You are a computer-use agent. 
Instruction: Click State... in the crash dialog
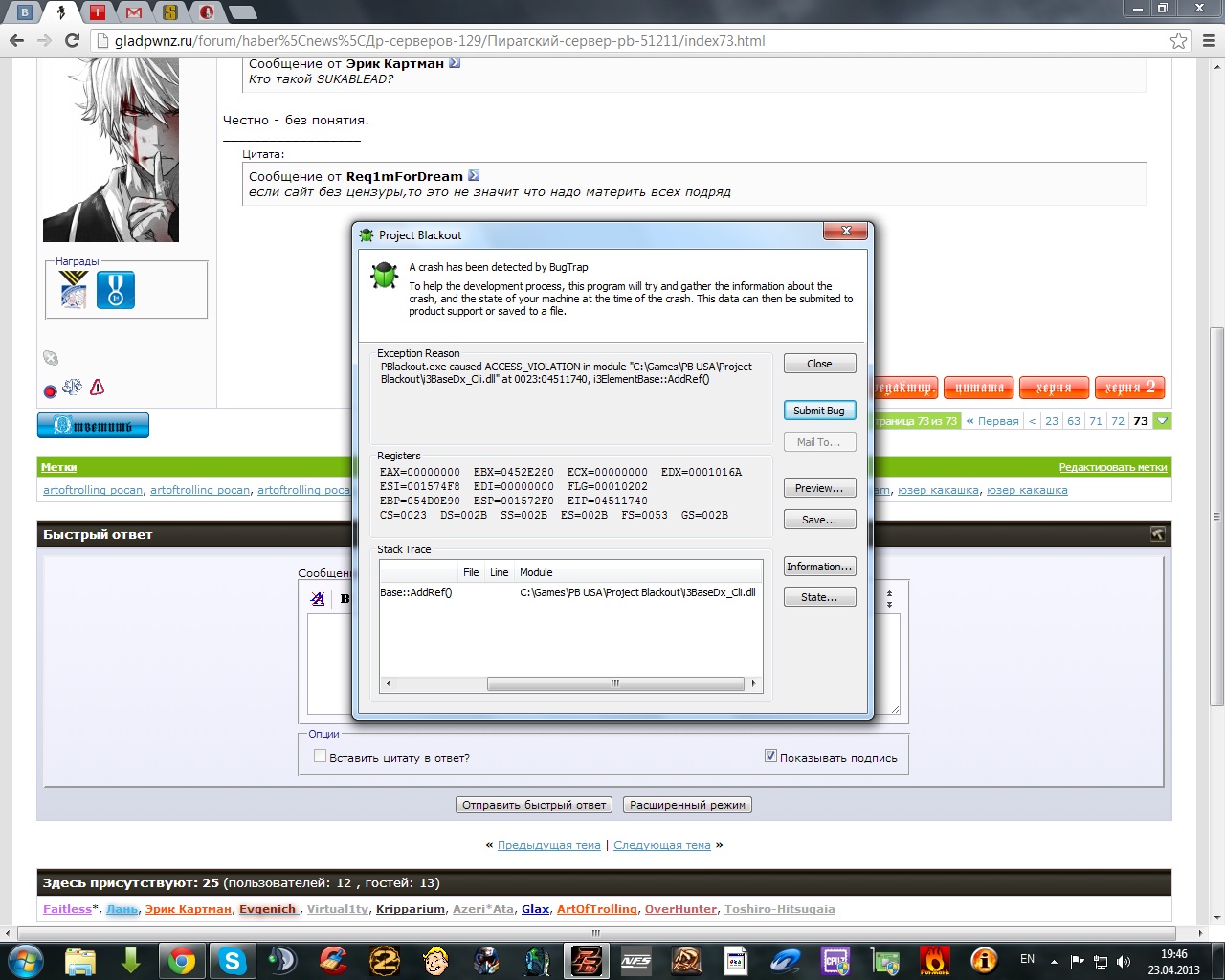coord(819,597)
